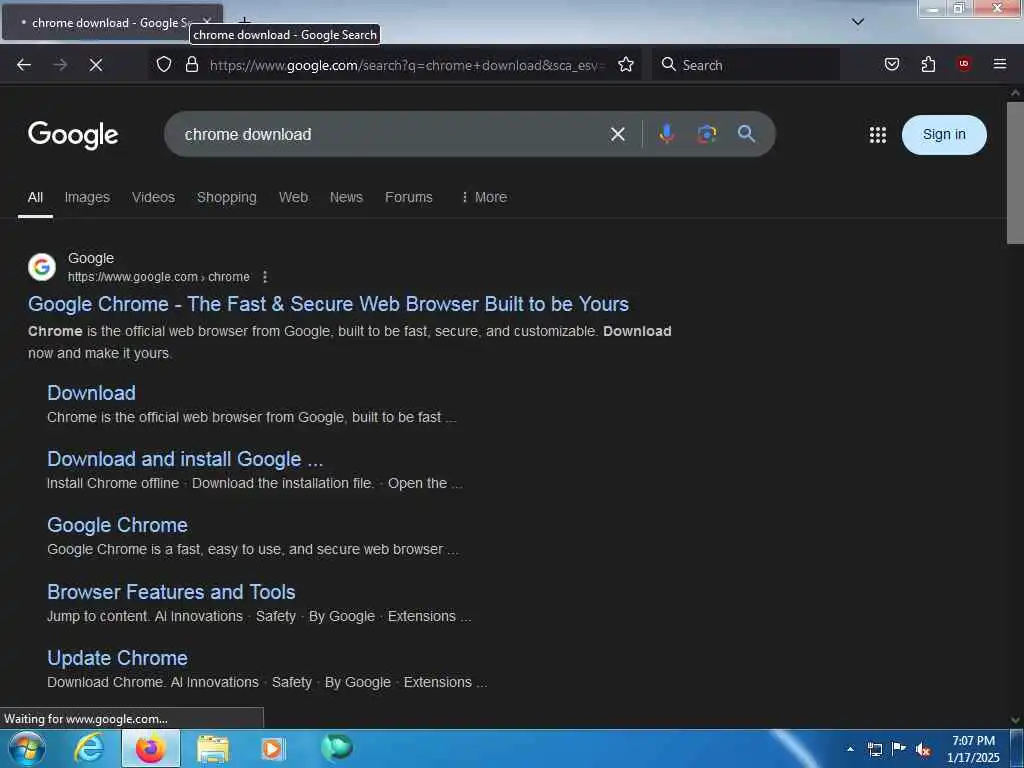The width and height of the screenshot is (1024, 768).
Task: Open the uBlock Origin extension icon
Action: click(963, 63)
